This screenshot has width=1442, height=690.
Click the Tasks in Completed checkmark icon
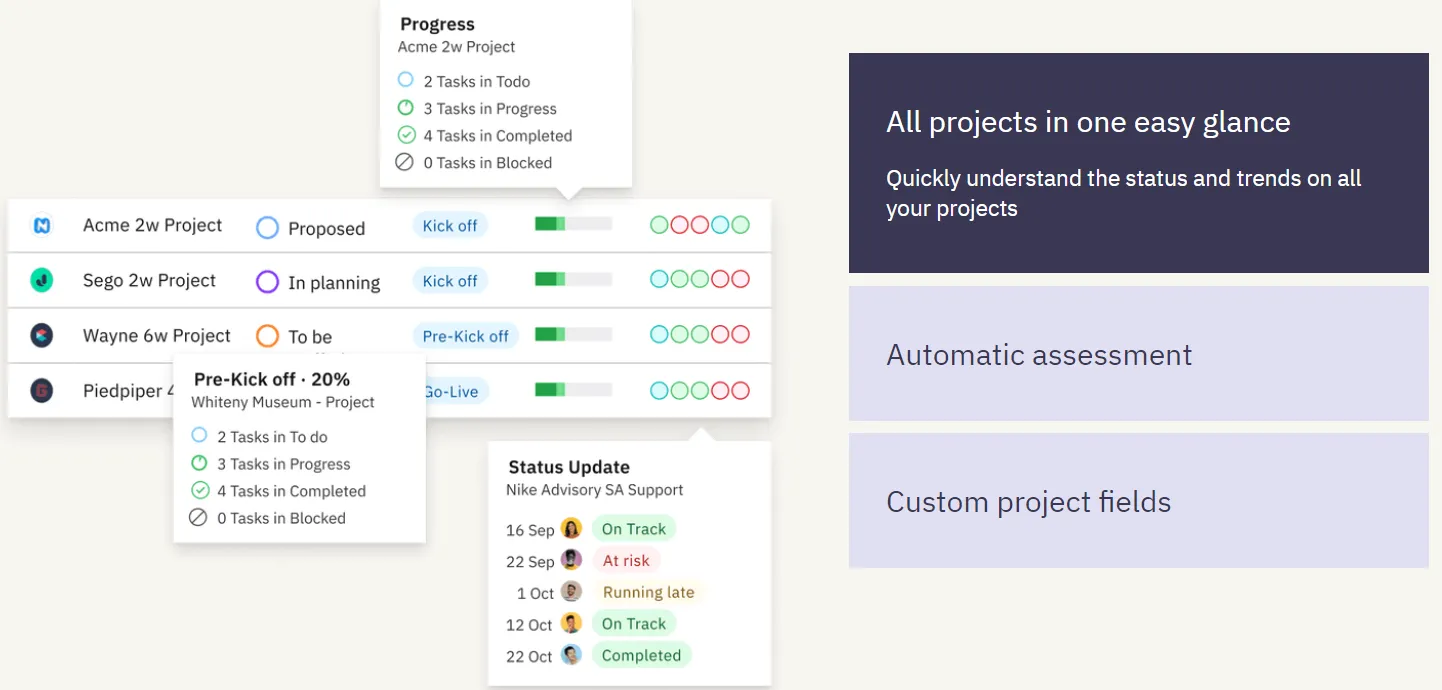[404, 135]
